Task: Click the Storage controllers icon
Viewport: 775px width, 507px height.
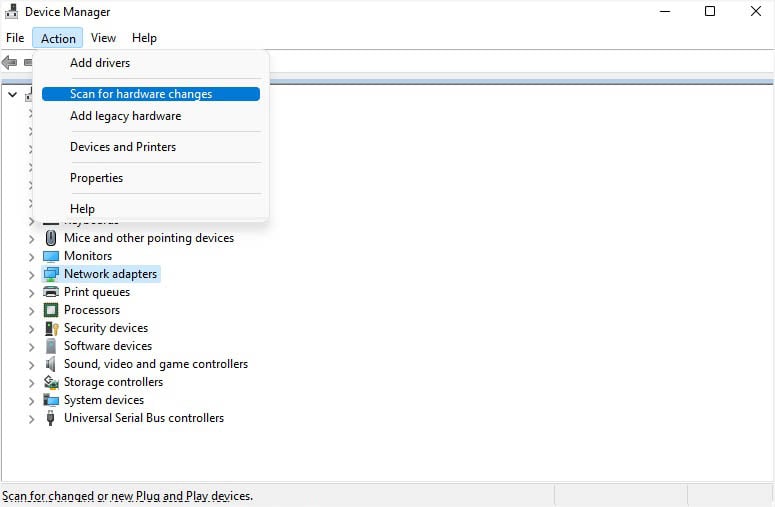Action: click(x=51, y=382)
